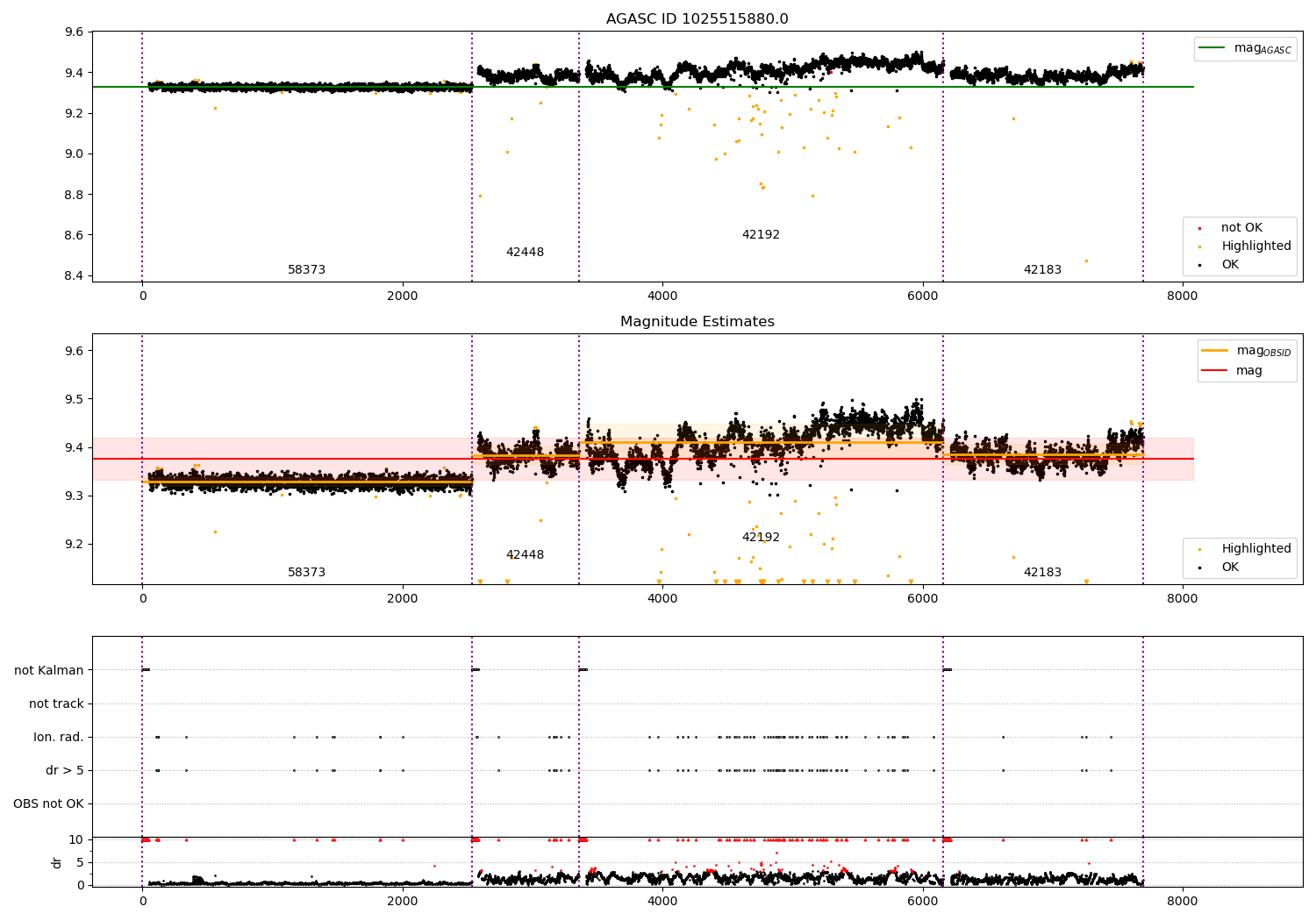The width and height of the screenshot is (1316, 921).
Task: Click the '0' x-tick under the middle plot
Action: point(142,598)
